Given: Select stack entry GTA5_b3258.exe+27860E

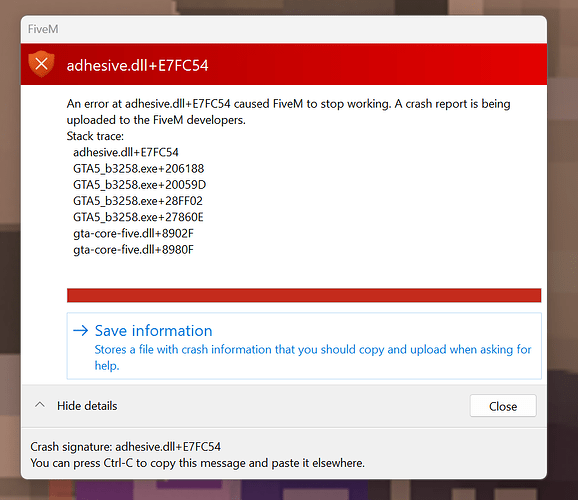Looking at the screenshot, I should (x=138, y=217).
